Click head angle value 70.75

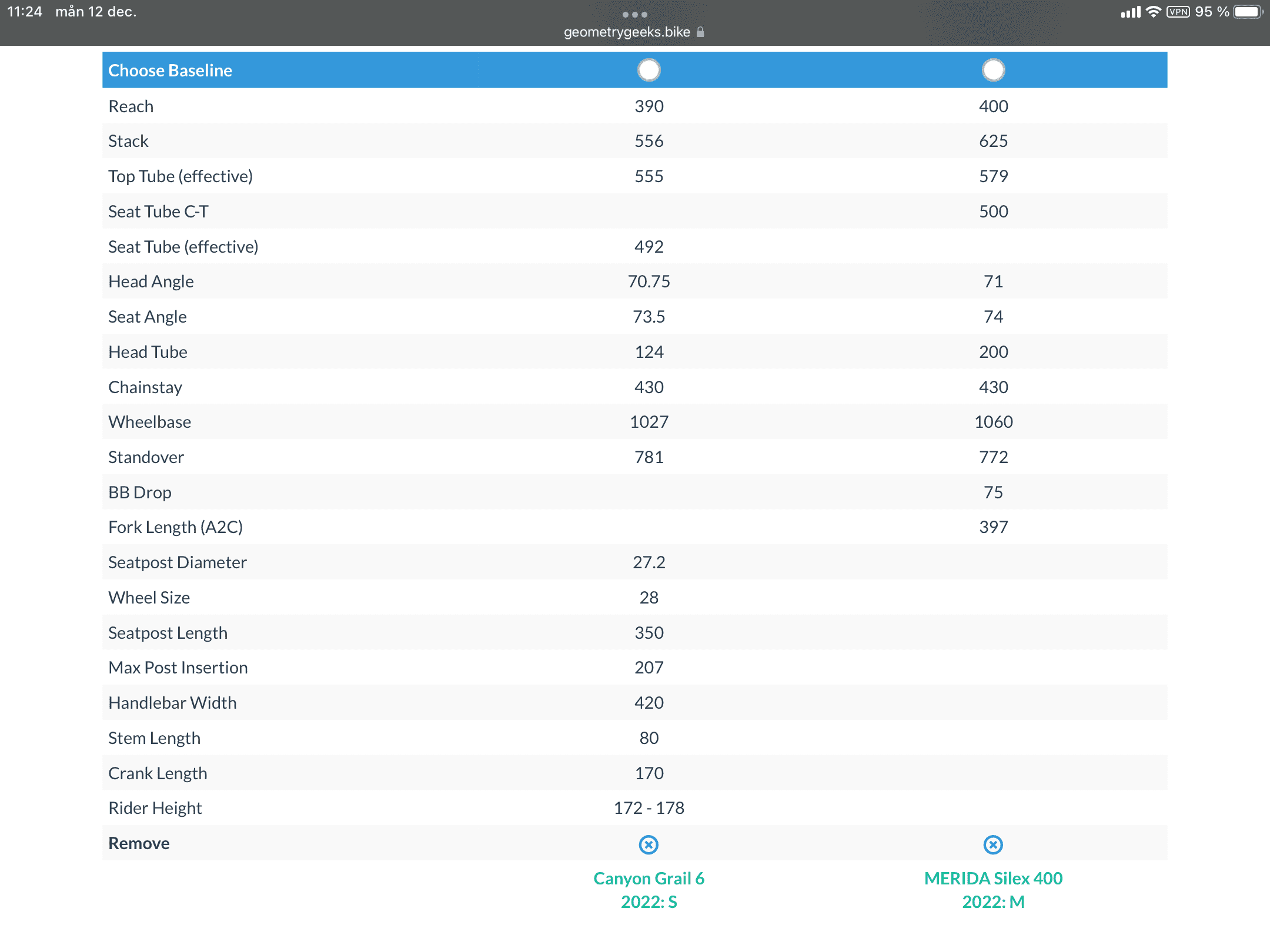[649, 281]
